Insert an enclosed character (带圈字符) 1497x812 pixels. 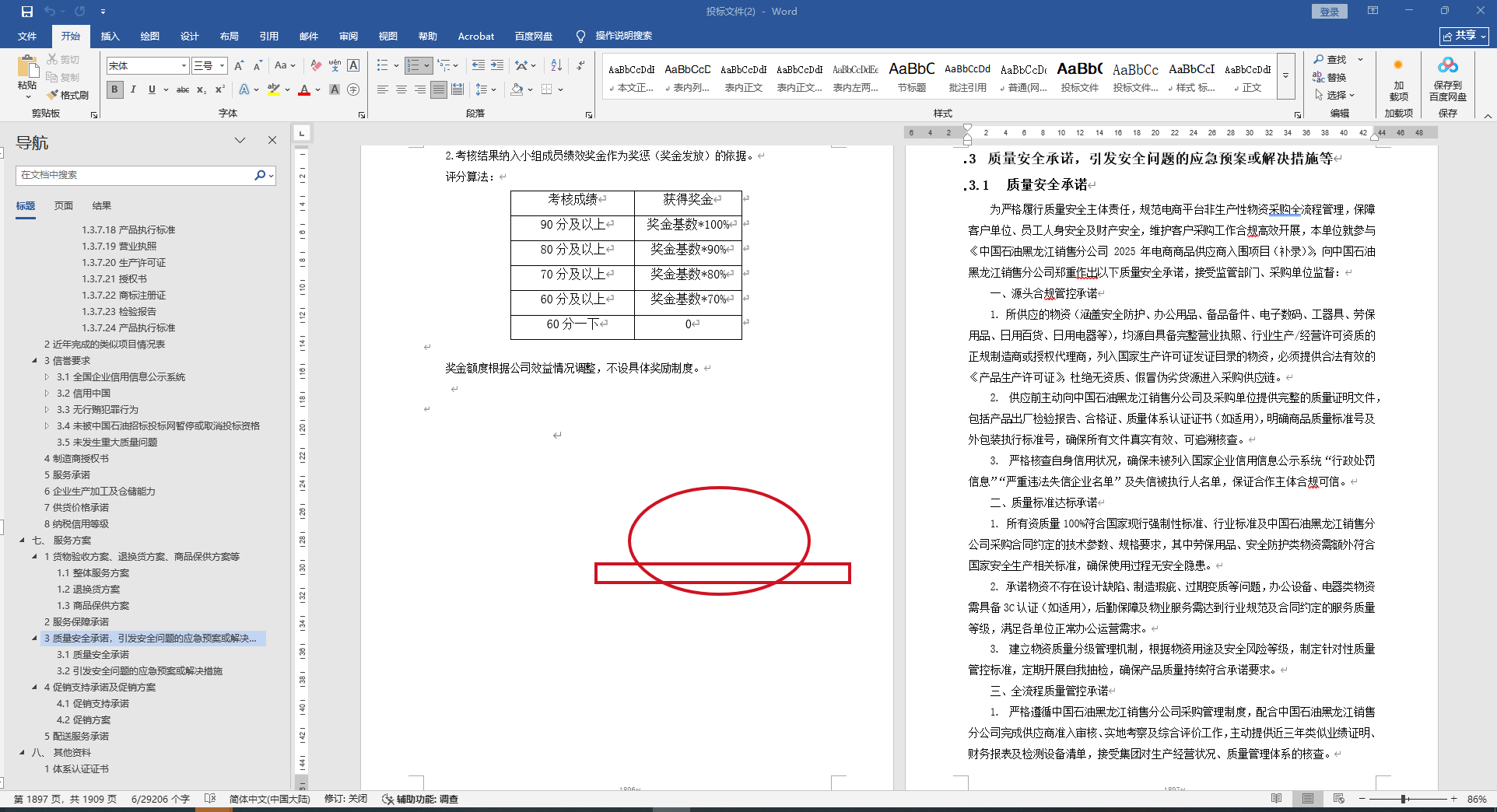pos(353,89)
